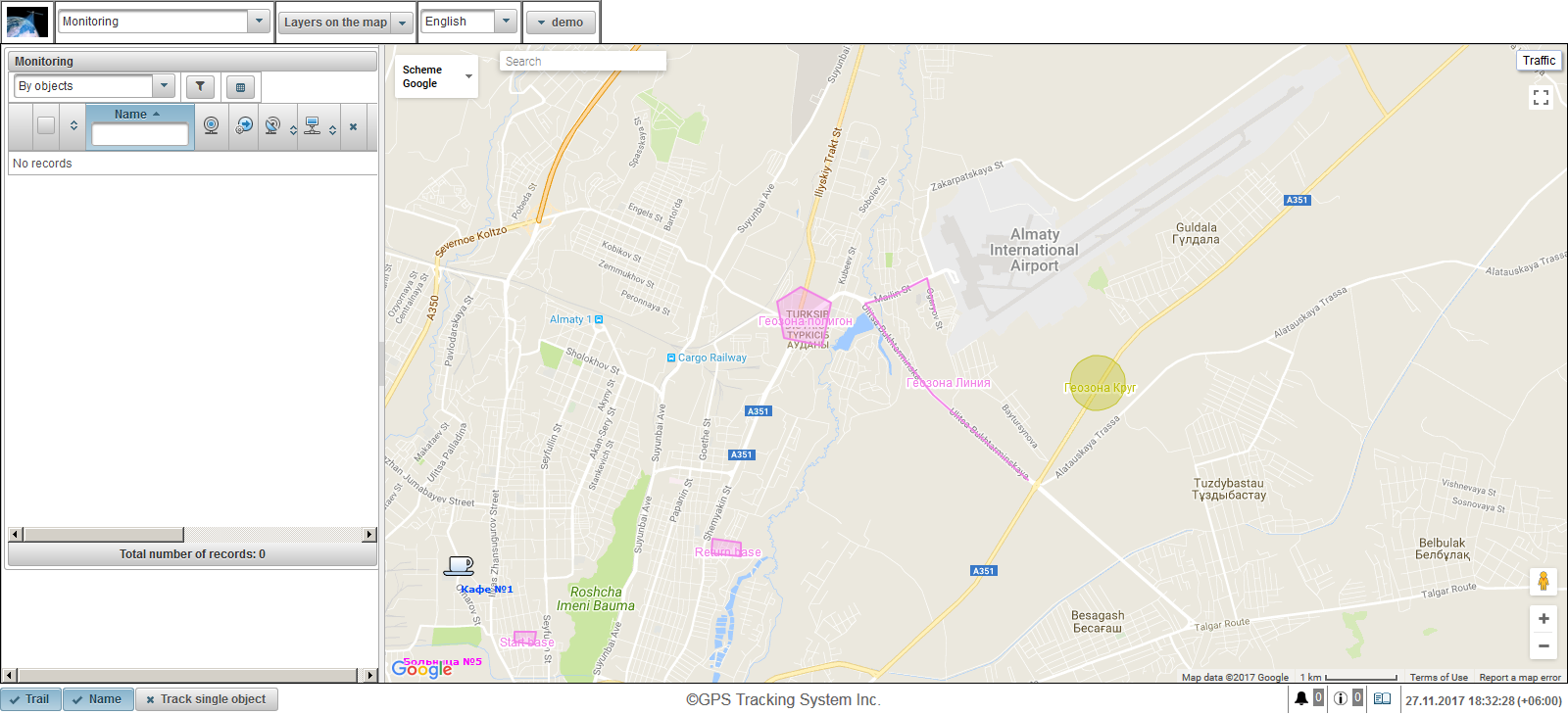Click the filter funnel icon button
The width and height of the screenshot is (1568, 715).
(x=200, y=86)
